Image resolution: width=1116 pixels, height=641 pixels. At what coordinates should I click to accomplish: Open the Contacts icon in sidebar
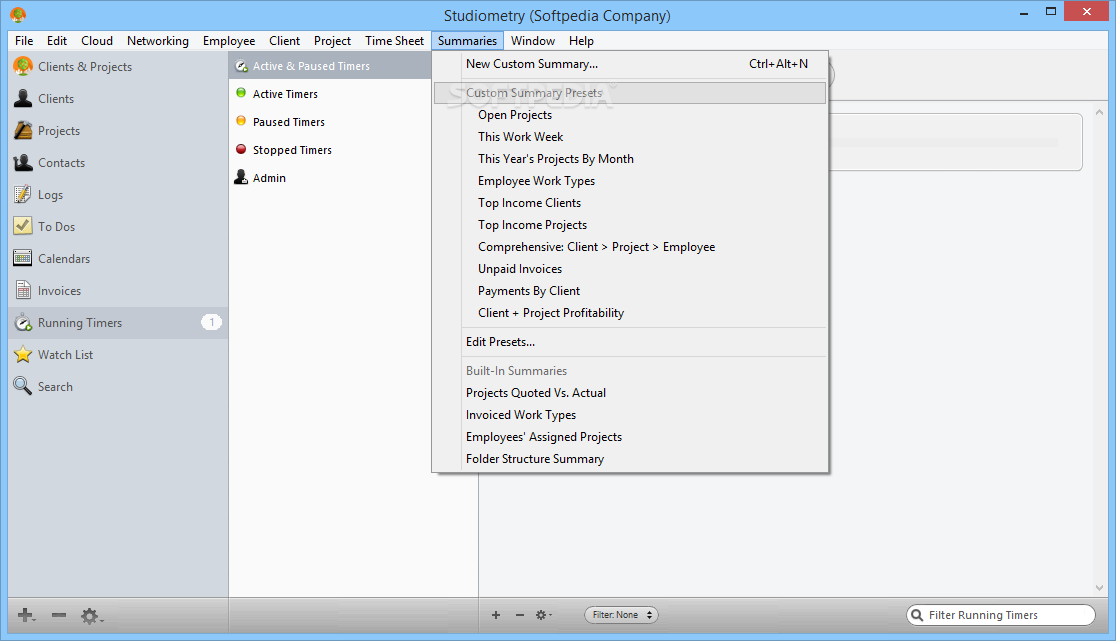click(23, 162)
